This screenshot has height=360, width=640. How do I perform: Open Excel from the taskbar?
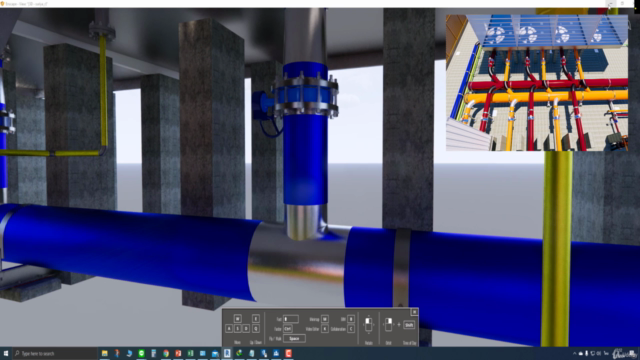point(190,353)
